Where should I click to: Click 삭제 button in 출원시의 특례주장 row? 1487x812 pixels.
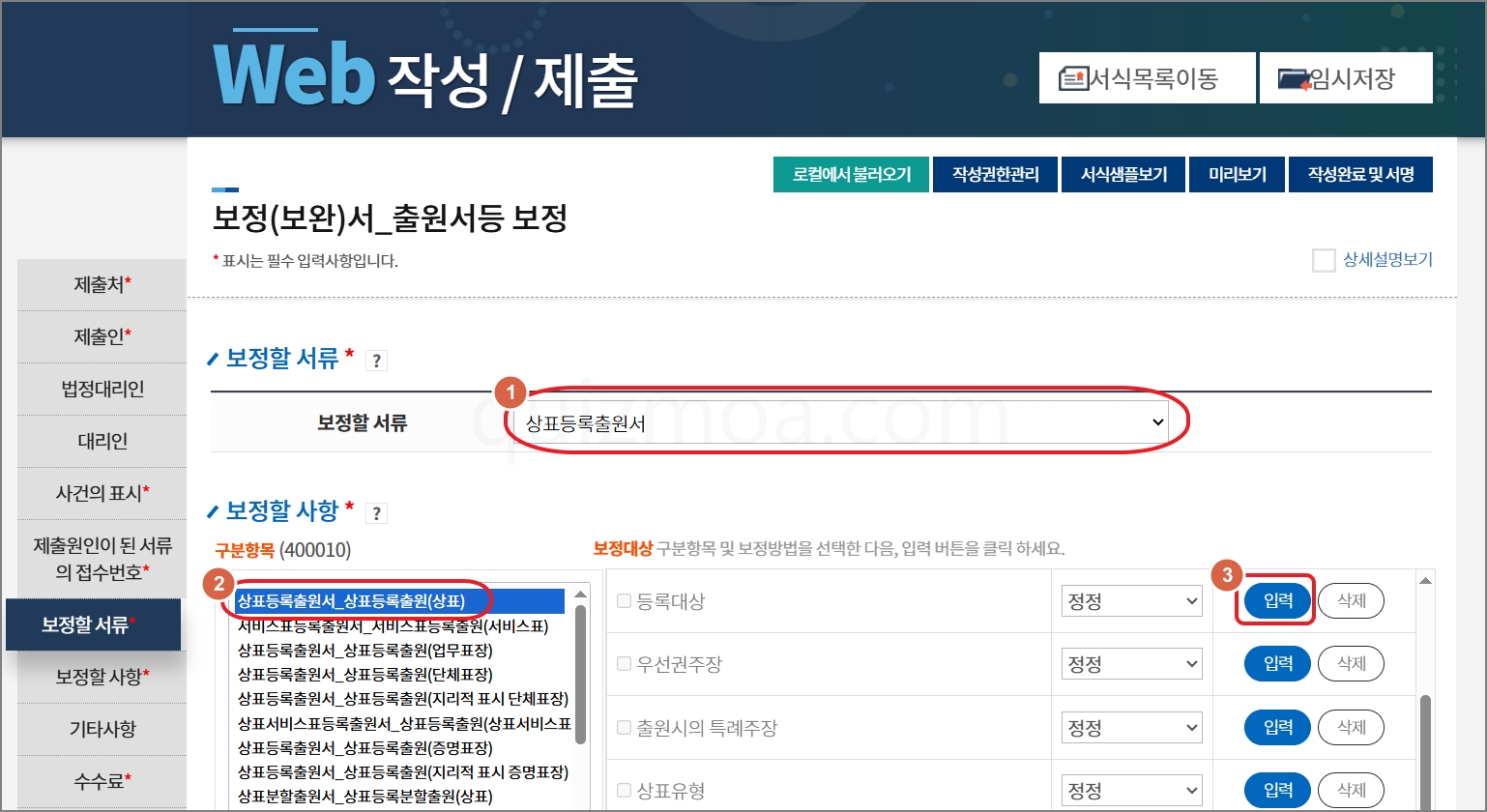pos(1351,727)
